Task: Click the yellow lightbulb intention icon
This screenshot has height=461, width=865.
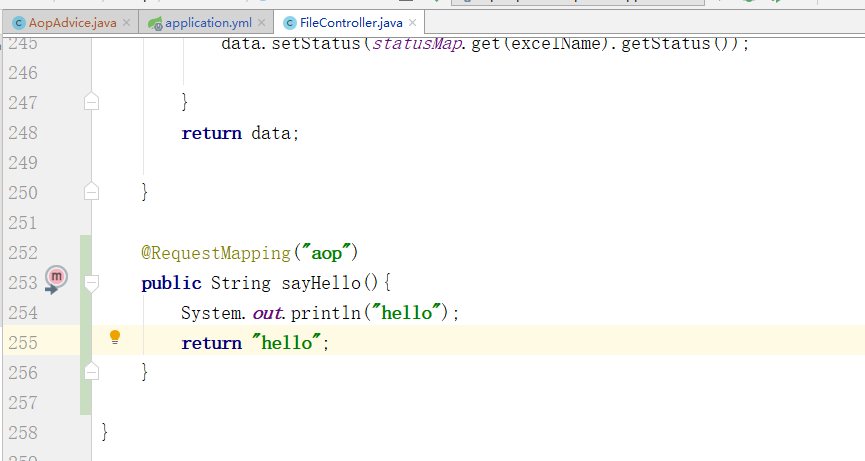Action: coord(115,337)
